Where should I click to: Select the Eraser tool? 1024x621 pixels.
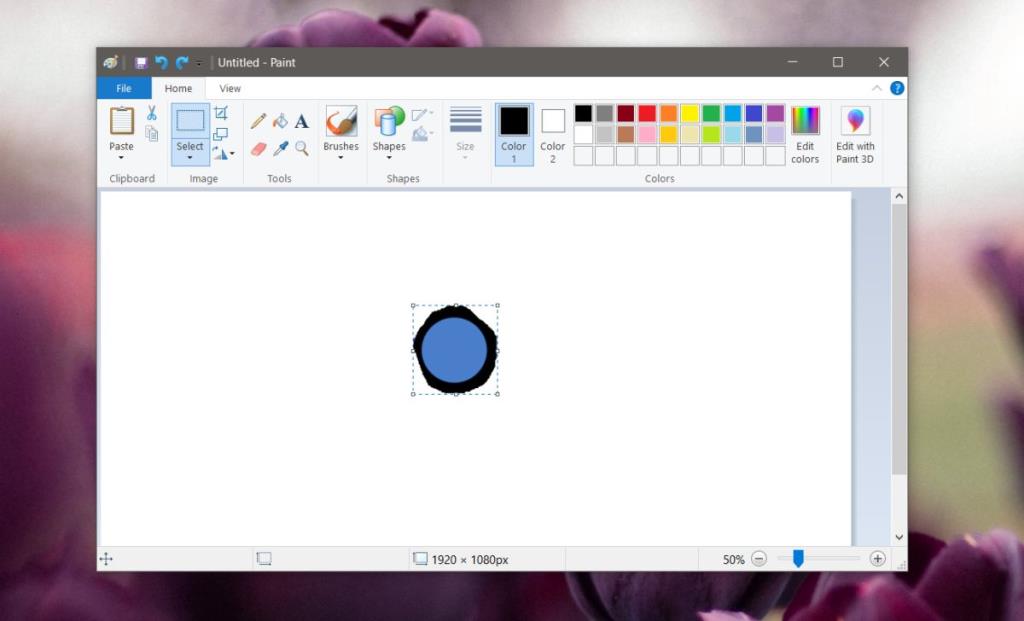pyautogui.click(x=258, y=148)
